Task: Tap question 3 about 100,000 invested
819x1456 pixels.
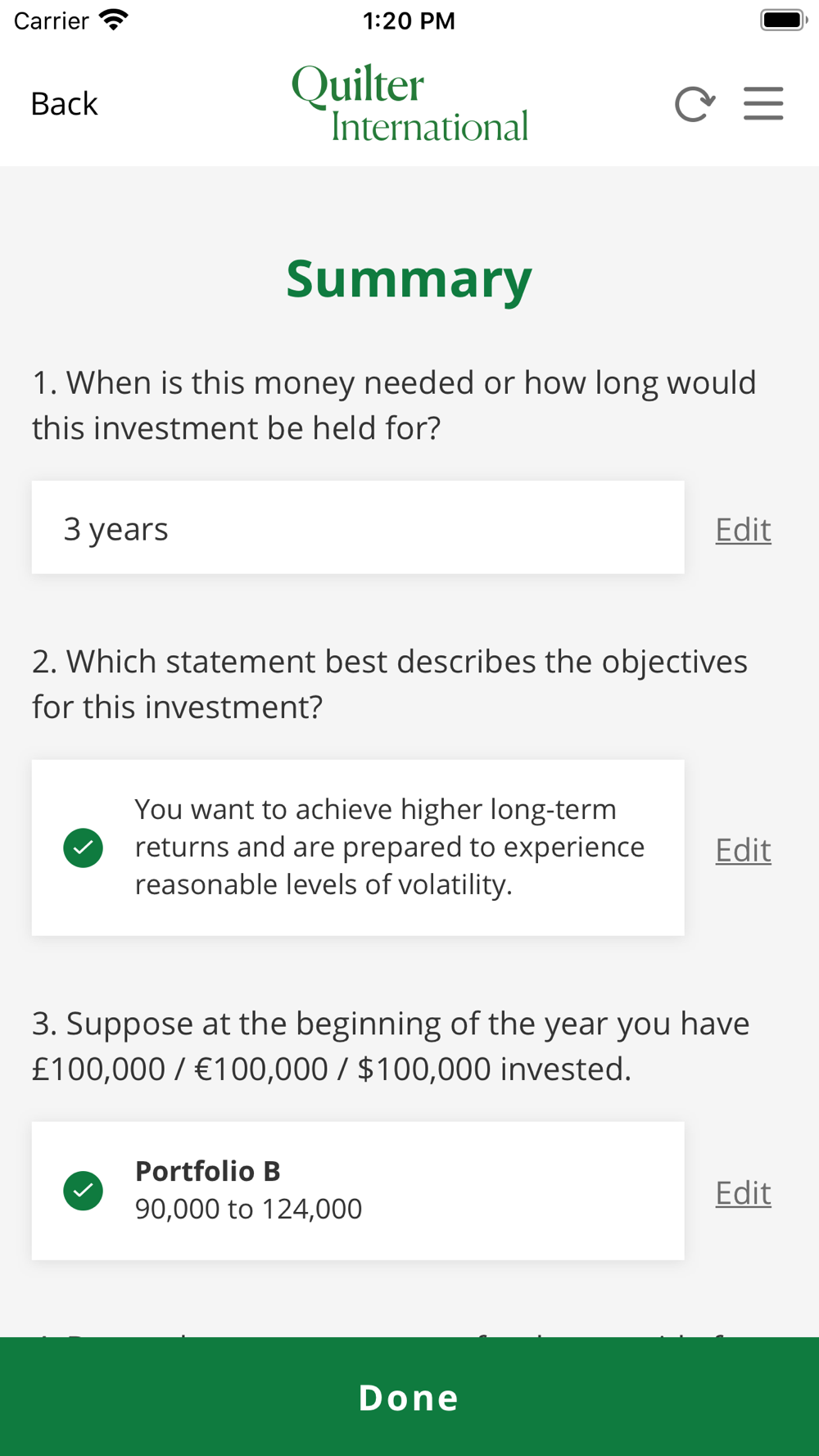Action: coord(391,1046)
